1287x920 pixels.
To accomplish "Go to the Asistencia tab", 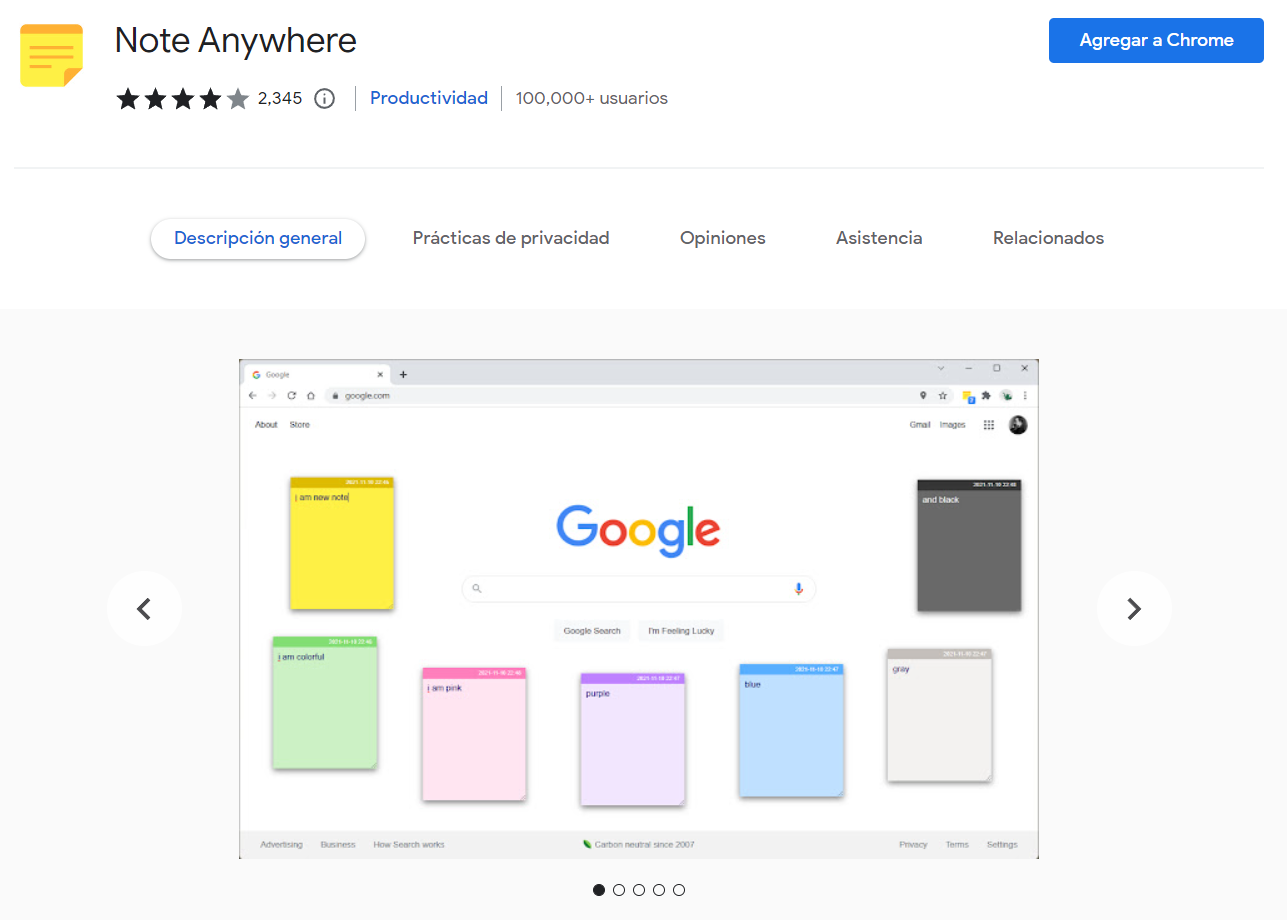I will point(879,238).
